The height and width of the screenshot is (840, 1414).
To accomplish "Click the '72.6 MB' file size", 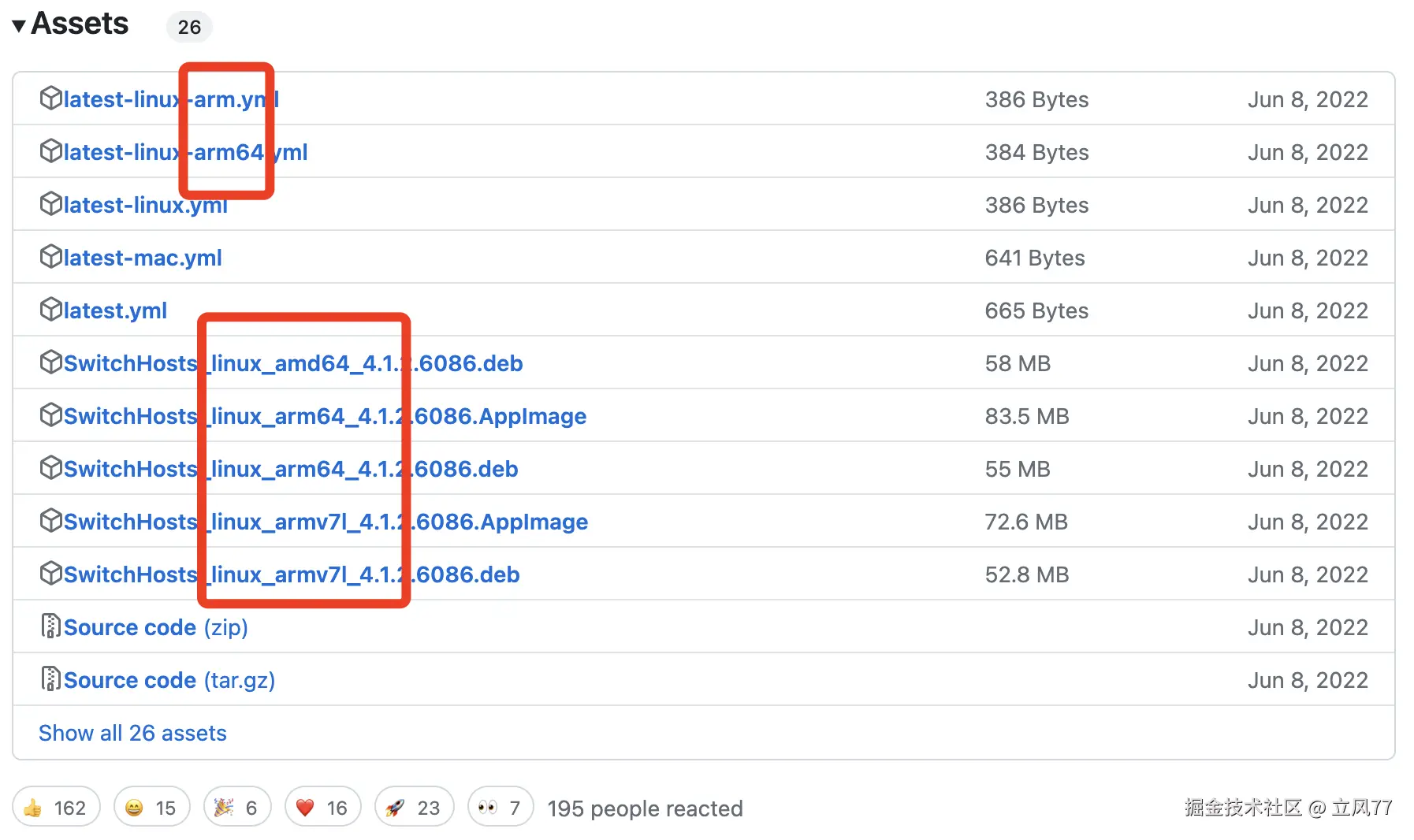I will pyautogui.click(x=1026, y=522).
